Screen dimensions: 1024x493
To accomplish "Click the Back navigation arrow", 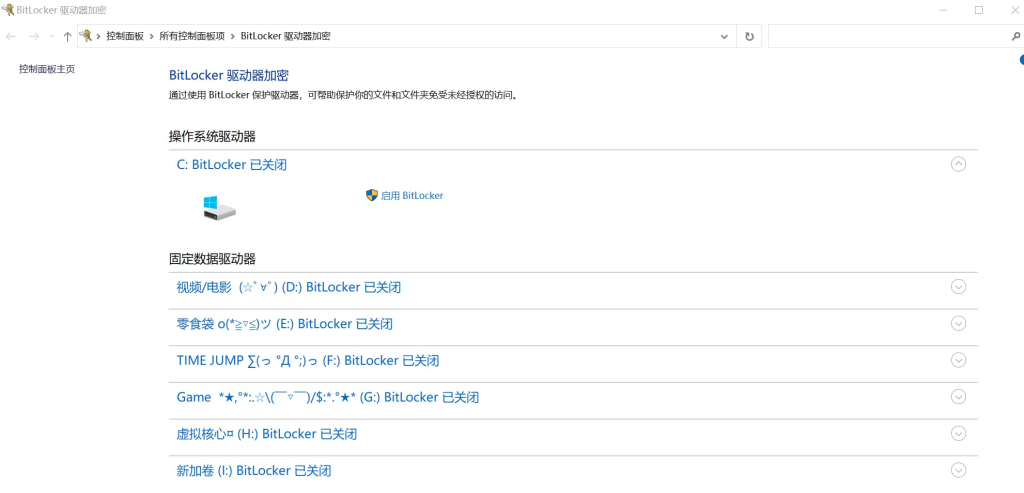I will tap(10, 37).
